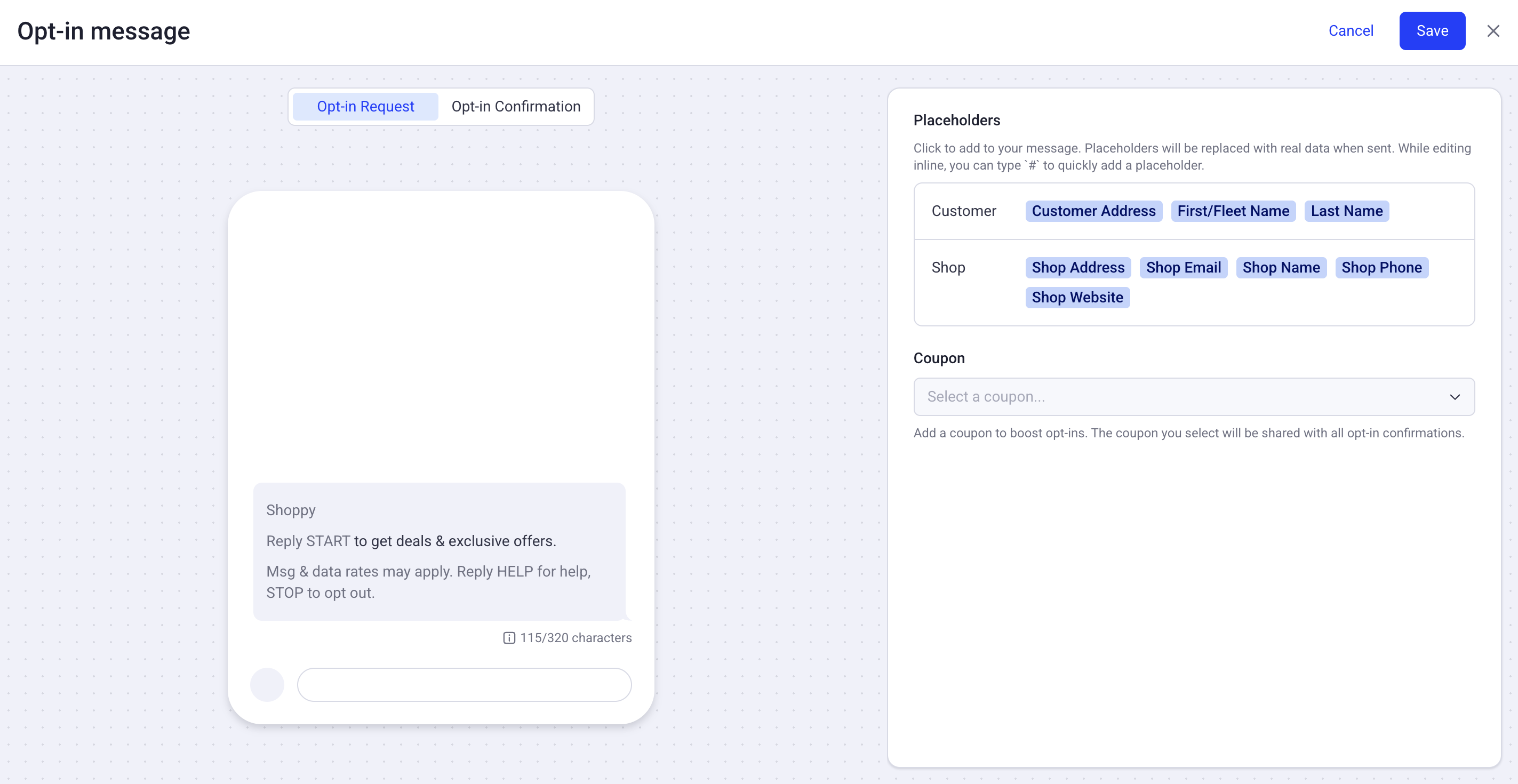Image resolution: width=1518 pixels, height=784 pixels.
Task: Click the empty reply input in phone preview
Action: (465, 684)
